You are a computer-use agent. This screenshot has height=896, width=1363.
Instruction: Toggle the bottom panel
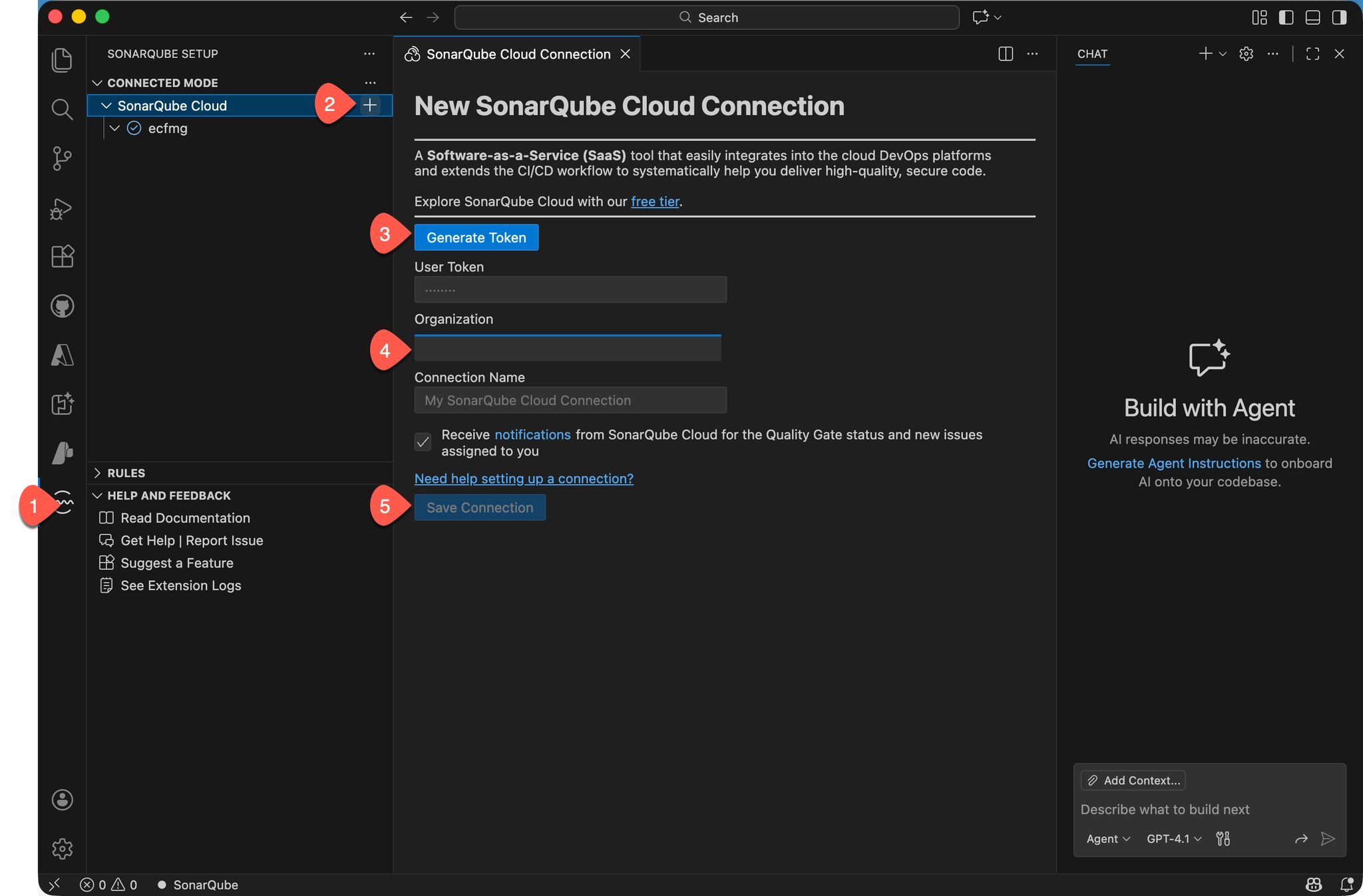(1312, 17)
